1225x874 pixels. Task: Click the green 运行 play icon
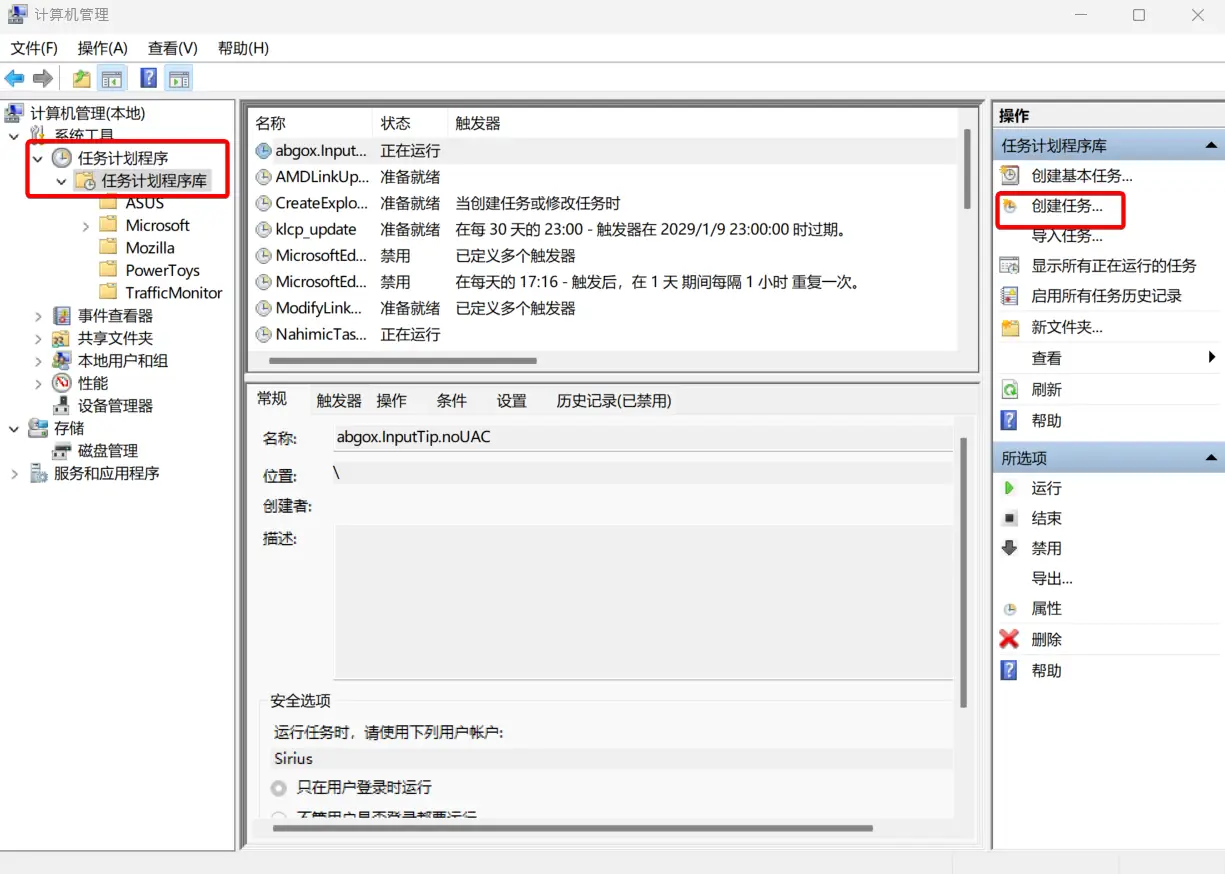click(1010, 488)
